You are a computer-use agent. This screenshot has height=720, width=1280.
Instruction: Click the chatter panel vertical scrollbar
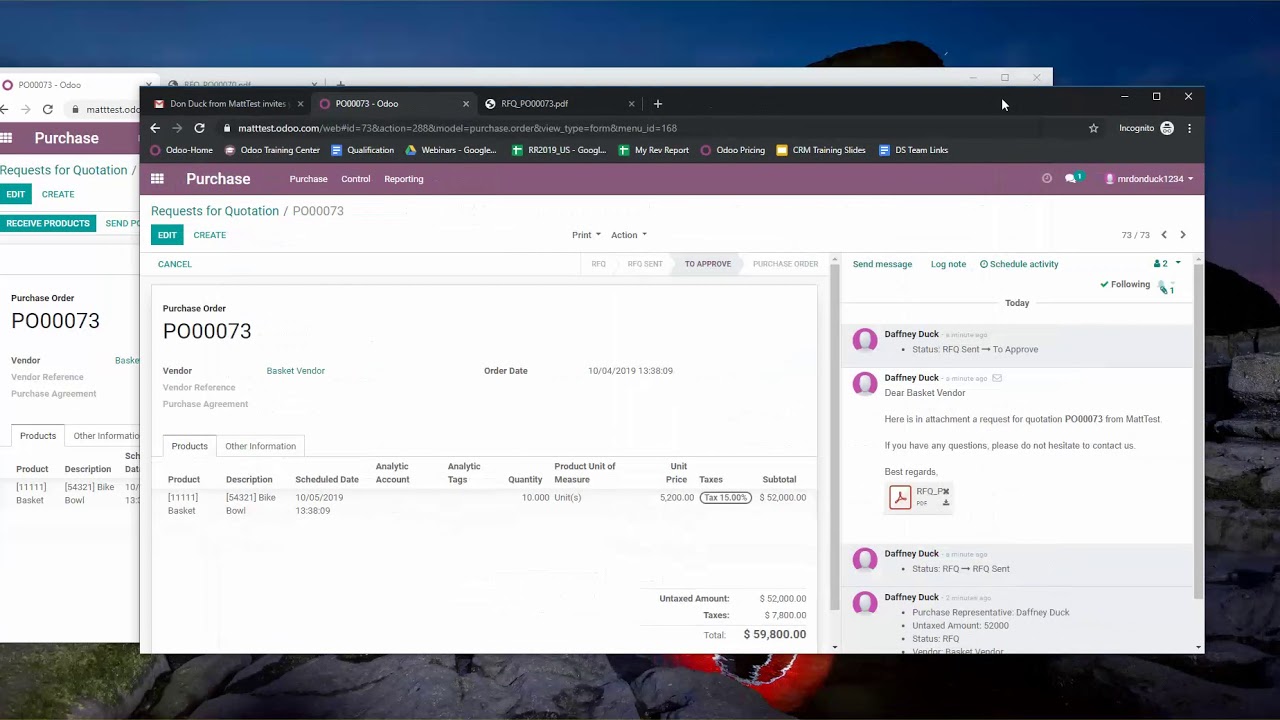pyautogui.click(x=1198, y=430)
